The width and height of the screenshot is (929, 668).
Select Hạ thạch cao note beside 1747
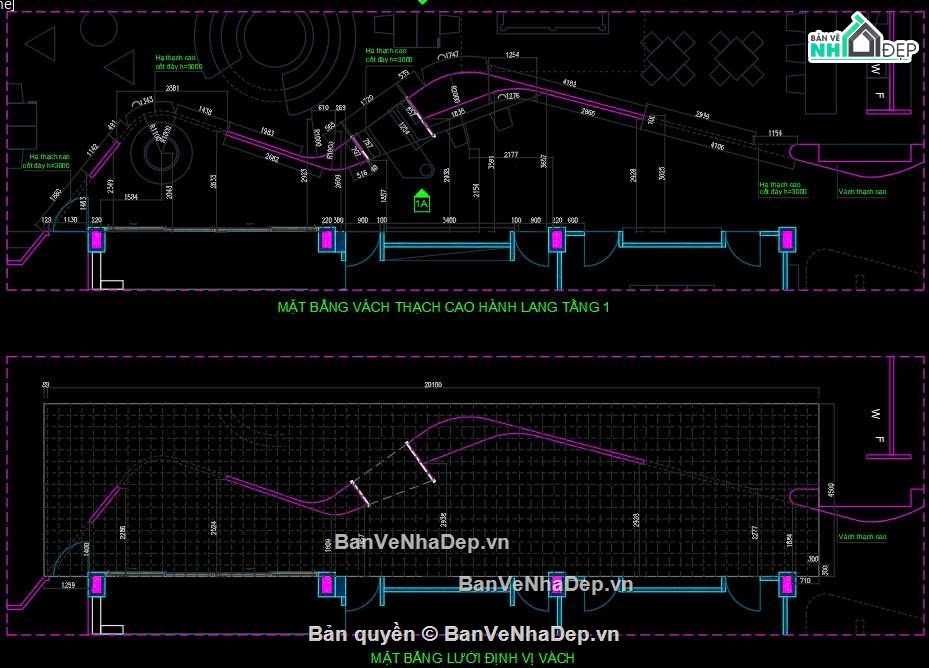coord(389,55)
